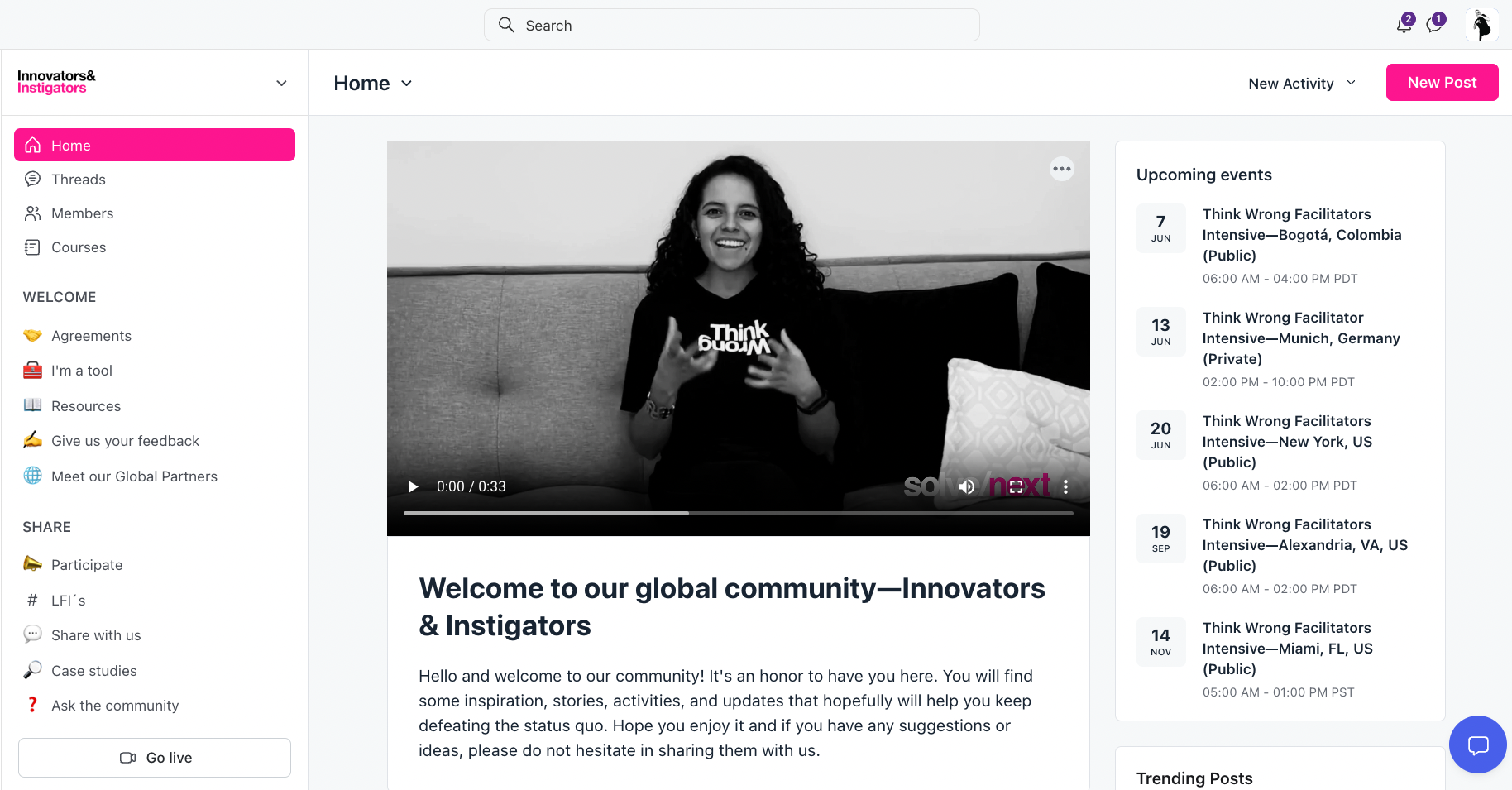Open the Home feed dropdown chevron
Screen dimensions: 1512x790
[406, 84]
